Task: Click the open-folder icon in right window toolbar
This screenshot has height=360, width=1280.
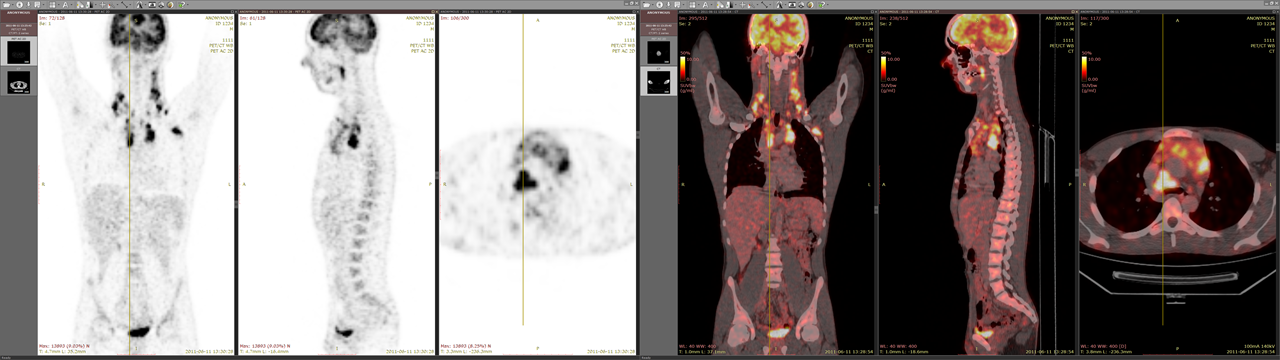Action: point(646,4)
